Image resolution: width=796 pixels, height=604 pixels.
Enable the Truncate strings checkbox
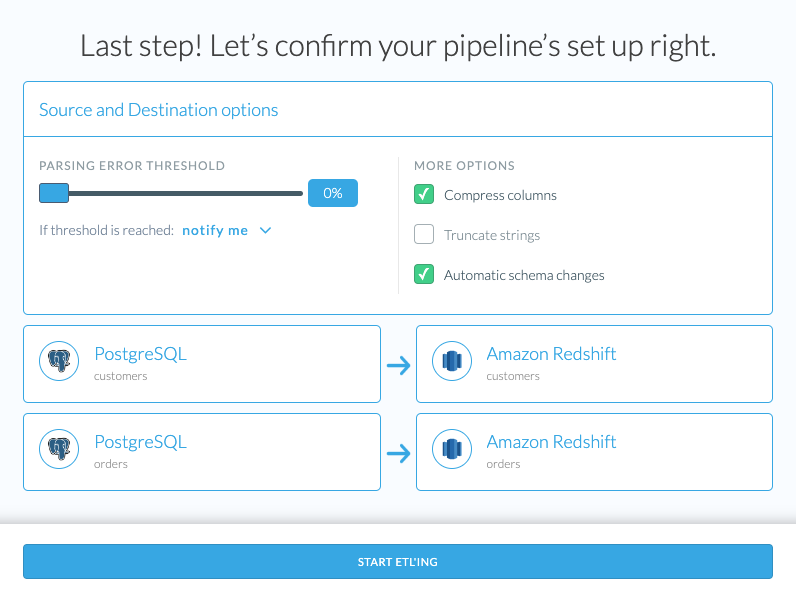pos(424,234)
